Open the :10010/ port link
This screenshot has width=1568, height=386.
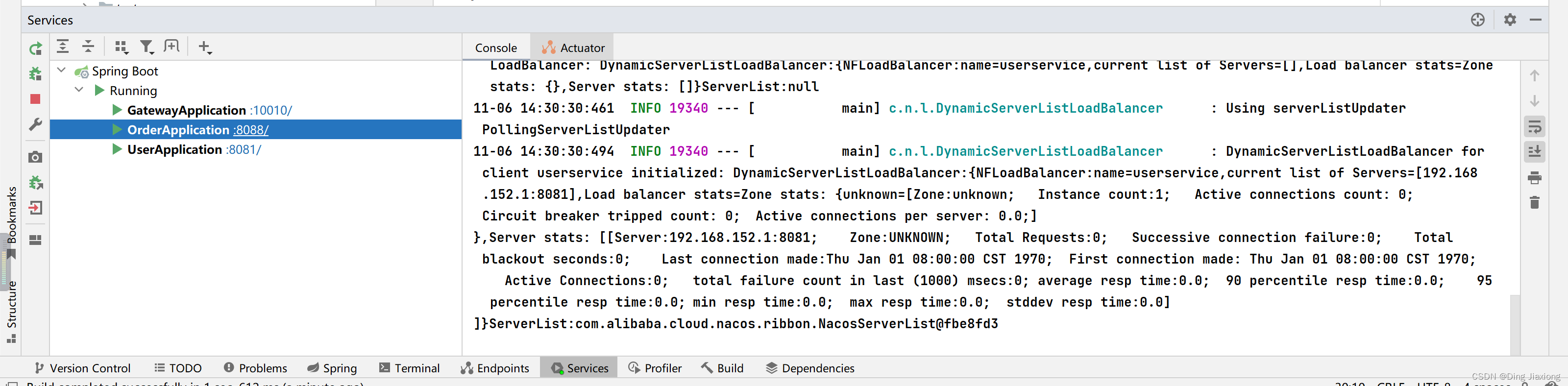tap(271, 110)
